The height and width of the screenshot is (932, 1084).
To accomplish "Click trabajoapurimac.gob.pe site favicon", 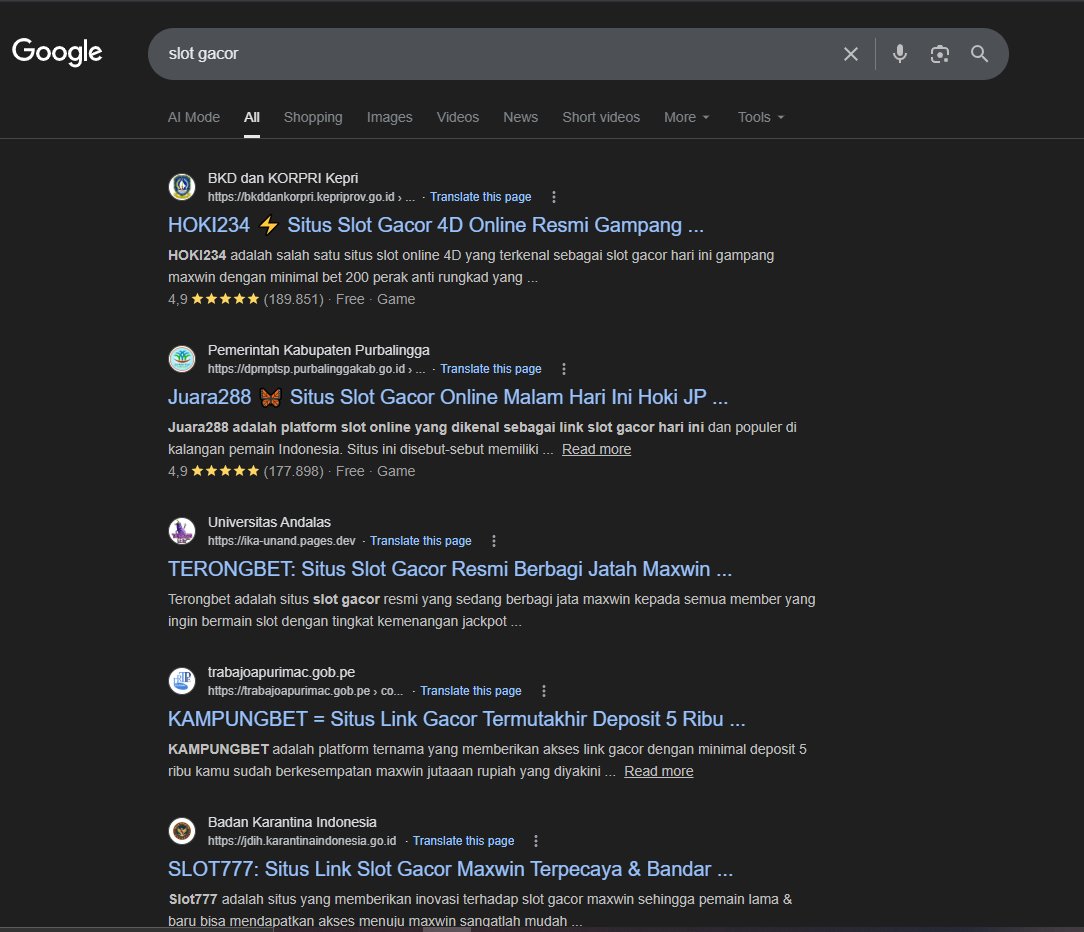I will click(182, 681).
